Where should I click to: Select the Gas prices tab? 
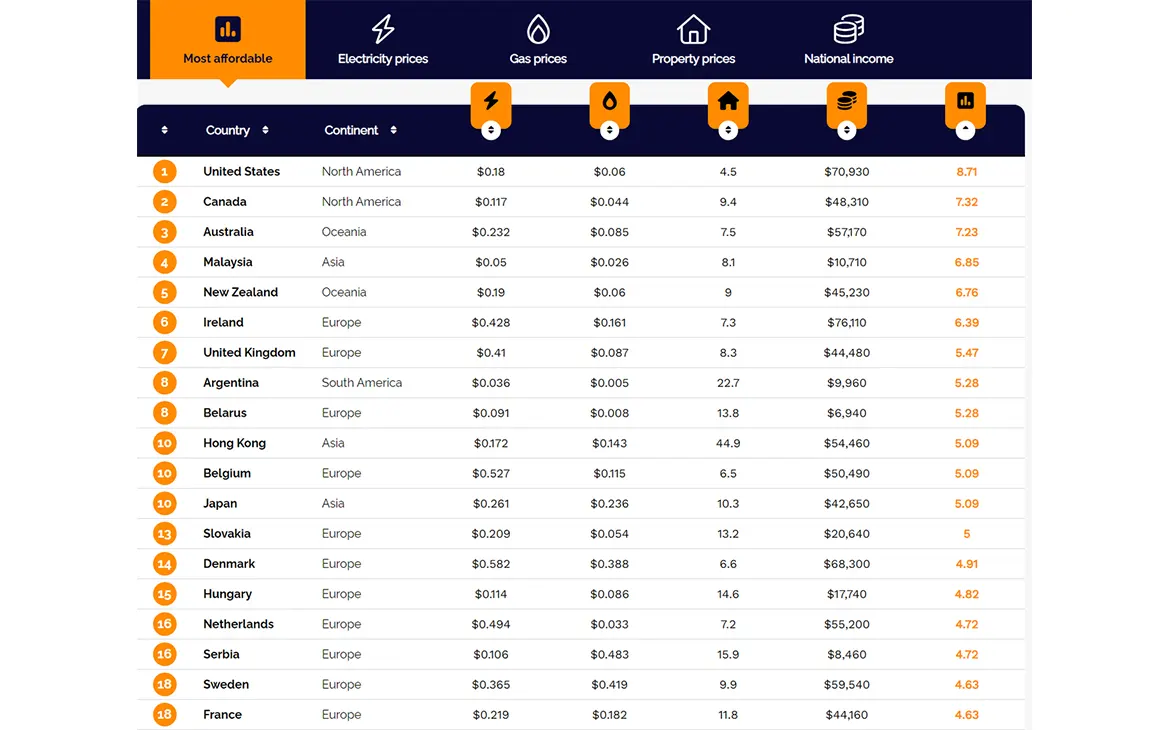click(538, 40)
